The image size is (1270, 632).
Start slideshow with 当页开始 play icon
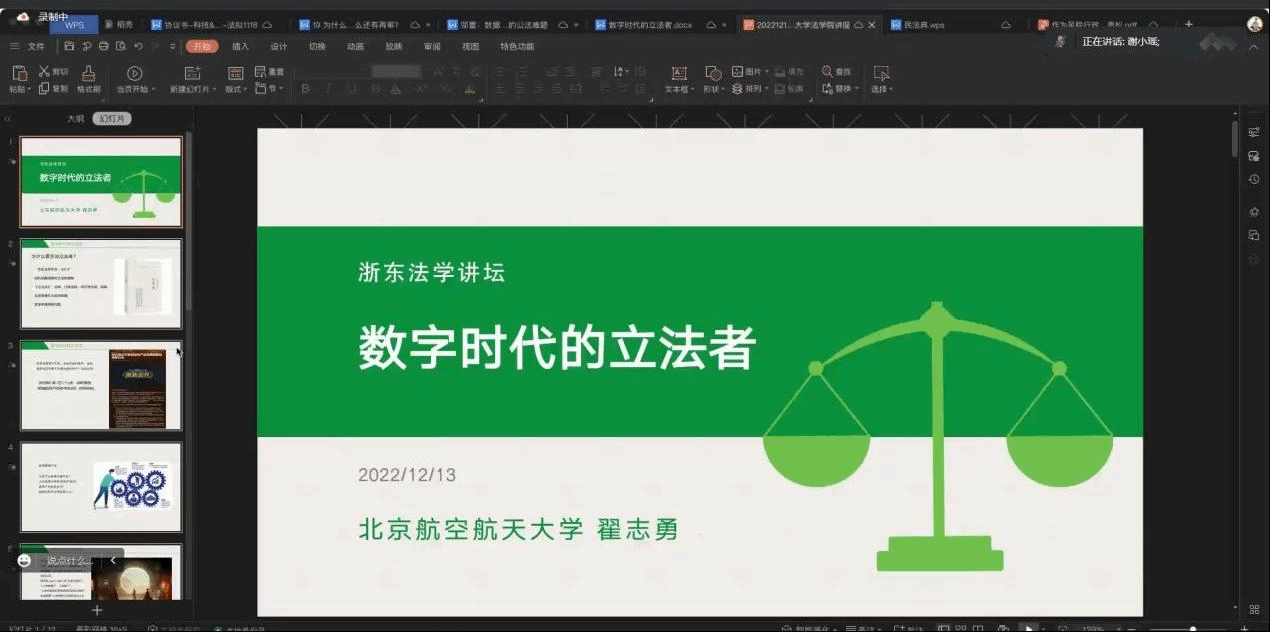coord(134,73)
